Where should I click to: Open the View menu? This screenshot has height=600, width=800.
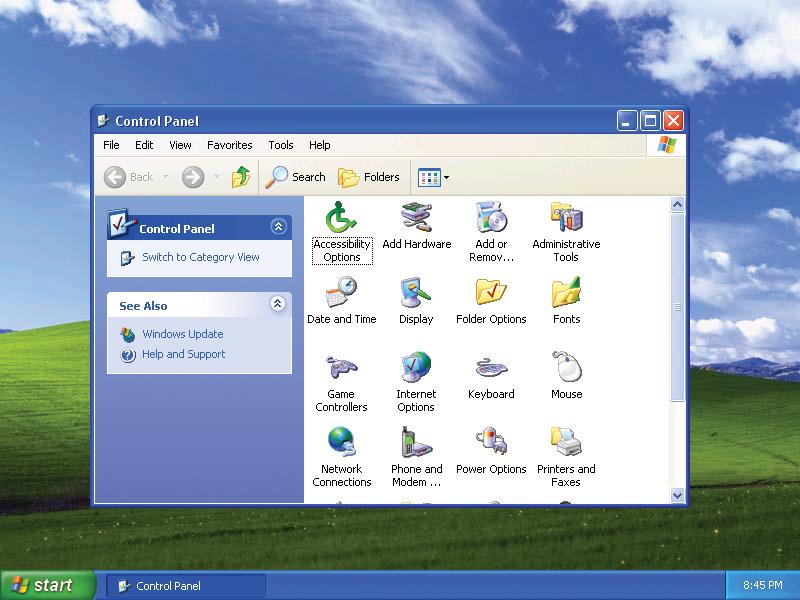(x=180, y=145)
